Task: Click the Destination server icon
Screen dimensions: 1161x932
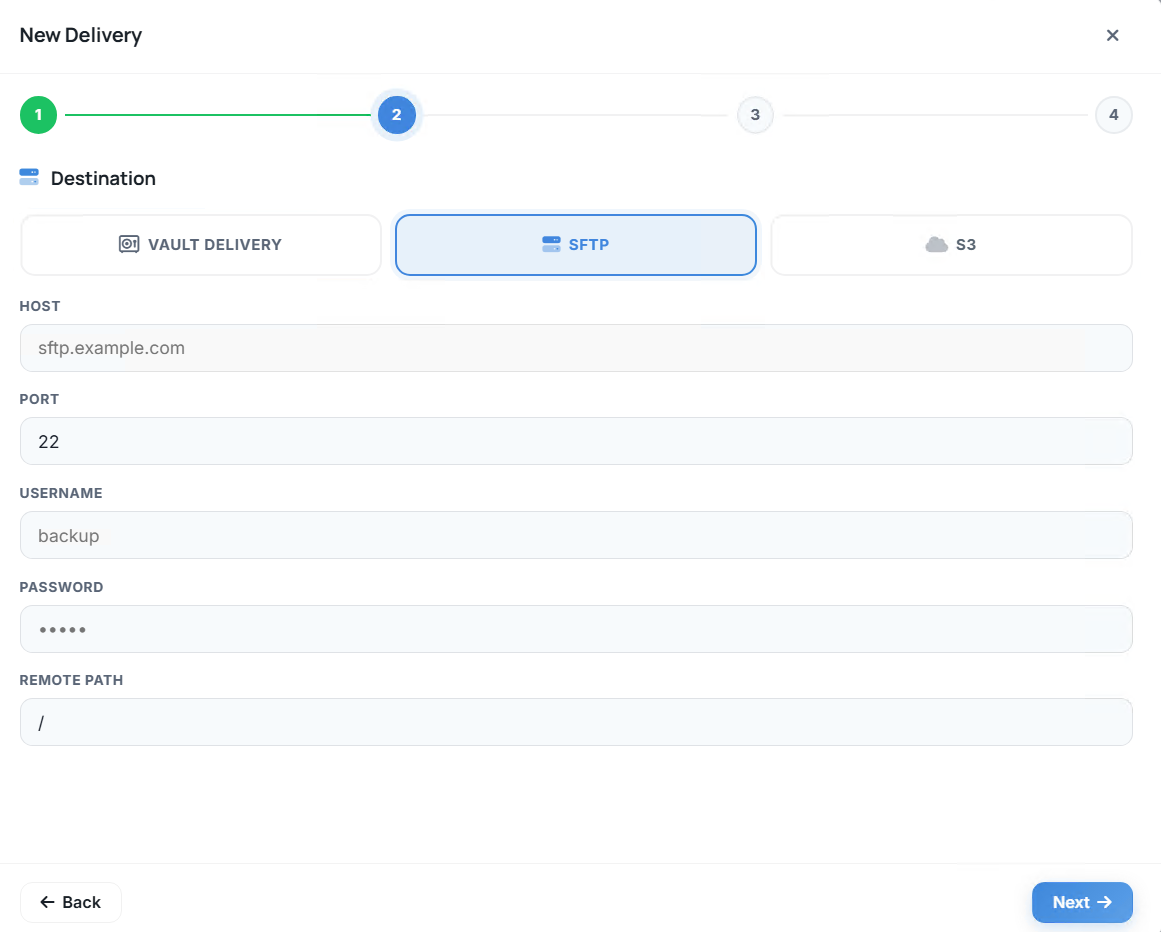Action: click(29, 177)
